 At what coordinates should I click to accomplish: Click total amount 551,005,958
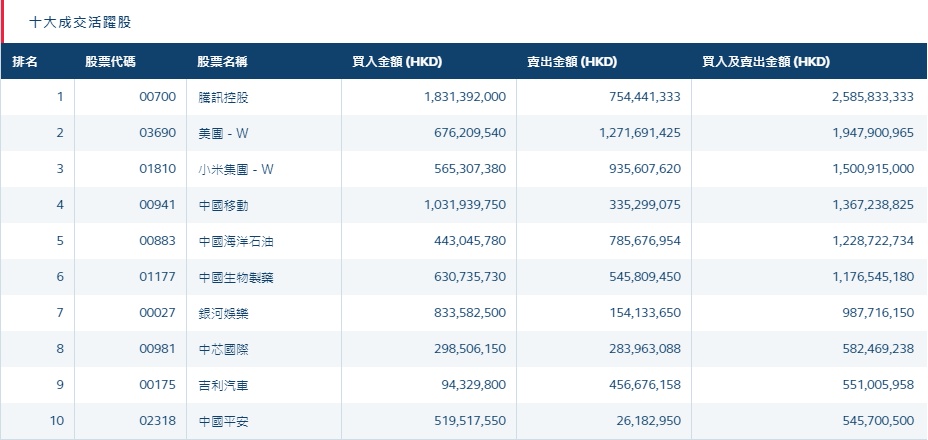[878, 385]
